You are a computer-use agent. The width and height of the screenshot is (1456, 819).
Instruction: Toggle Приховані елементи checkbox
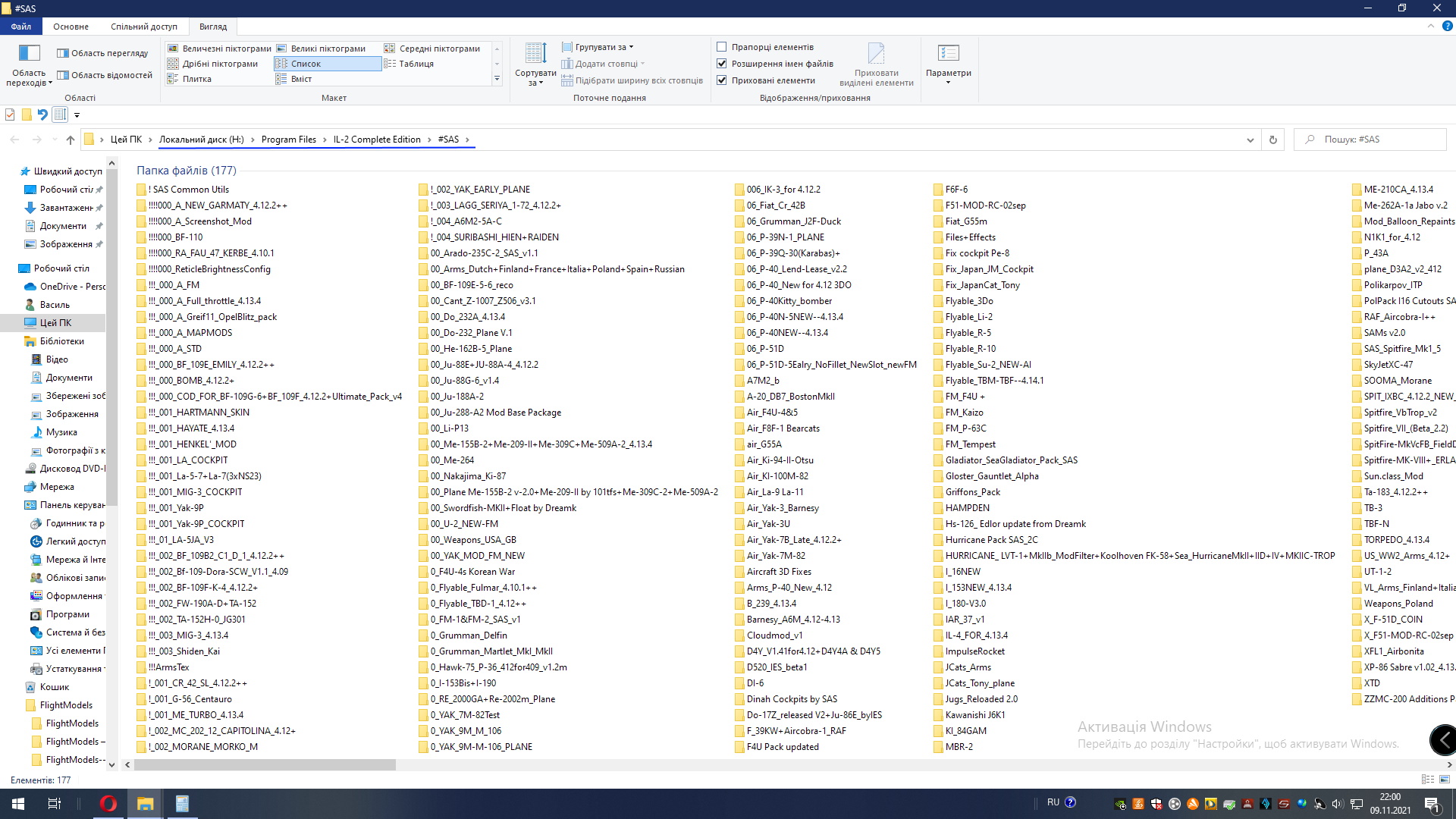click(x=722, y=80)
